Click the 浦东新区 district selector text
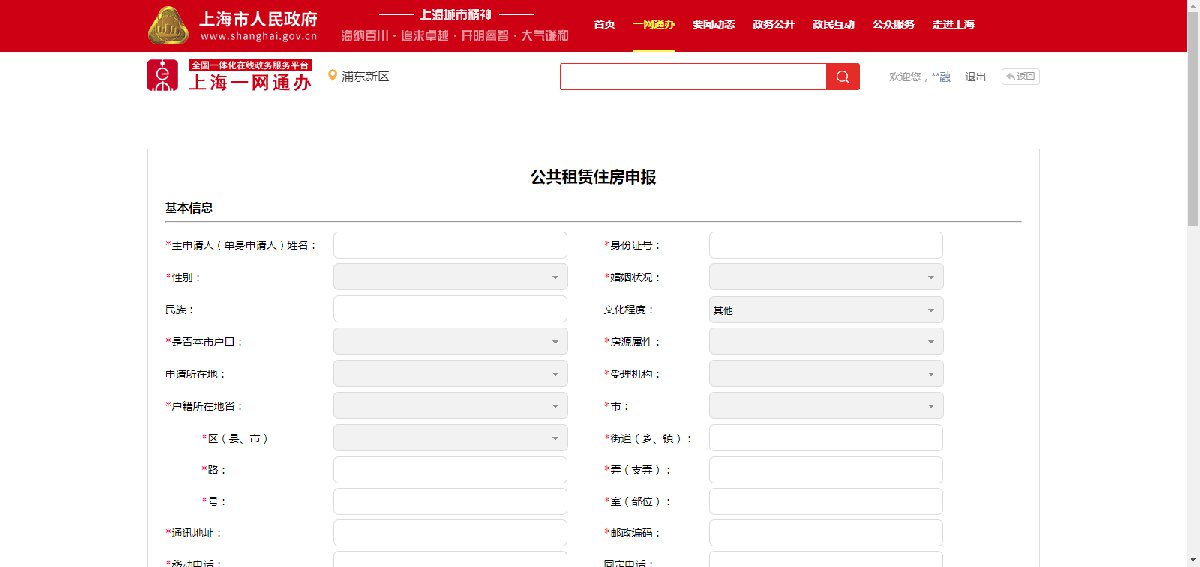 coord(364,76)
